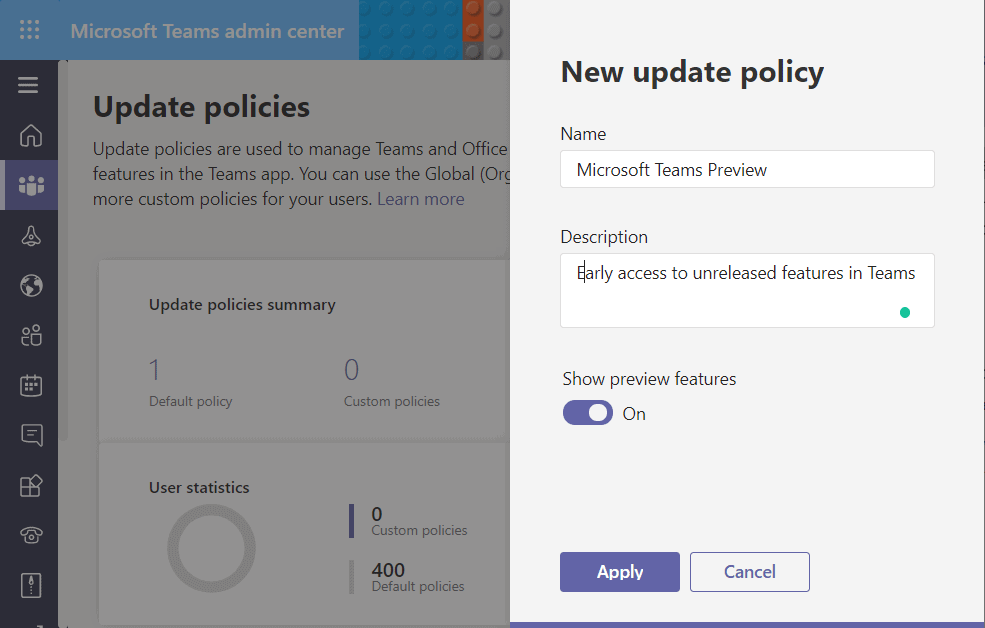Viewport: 985px width, 628px height.
Task: Click the user statistics donut chart
Action: [x=211, y=548]
